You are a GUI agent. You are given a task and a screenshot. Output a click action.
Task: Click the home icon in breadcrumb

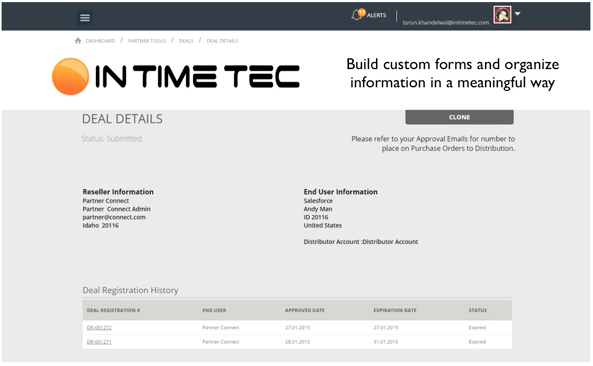point(78,40)
